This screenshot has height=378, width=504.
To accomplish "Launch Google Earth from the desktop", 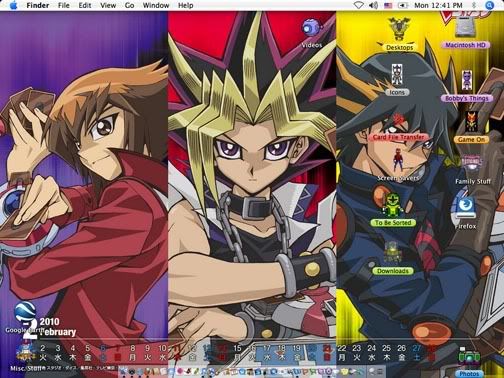I will tap(25, 312).
